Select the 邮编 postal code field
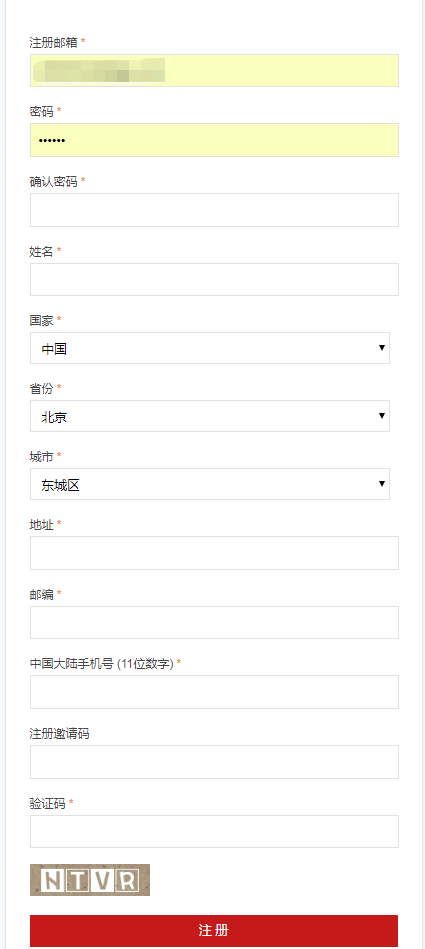The height and width of the screenshot is (949, 425). tap(214, 622)
